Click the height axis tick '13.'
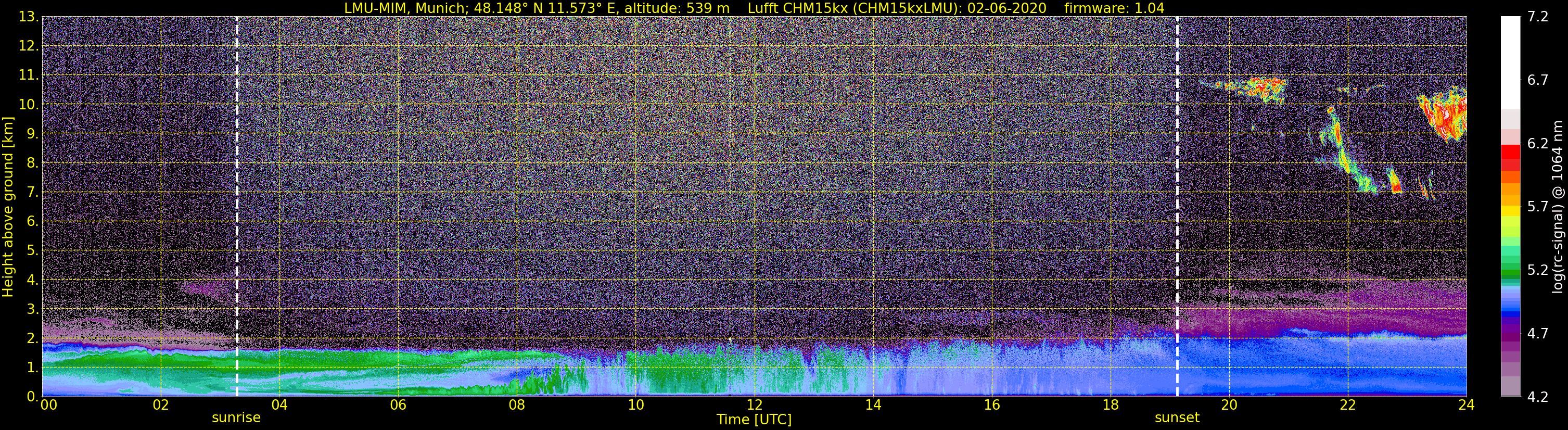The image size is (1568, 430). 29,17
